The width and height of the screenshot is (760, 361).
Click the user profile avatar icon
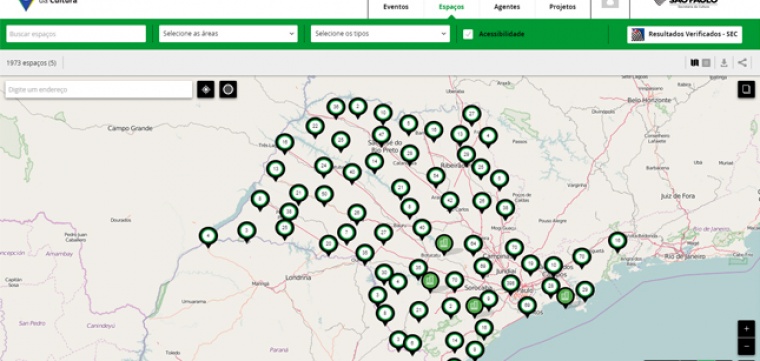click(x=610, y=4)
